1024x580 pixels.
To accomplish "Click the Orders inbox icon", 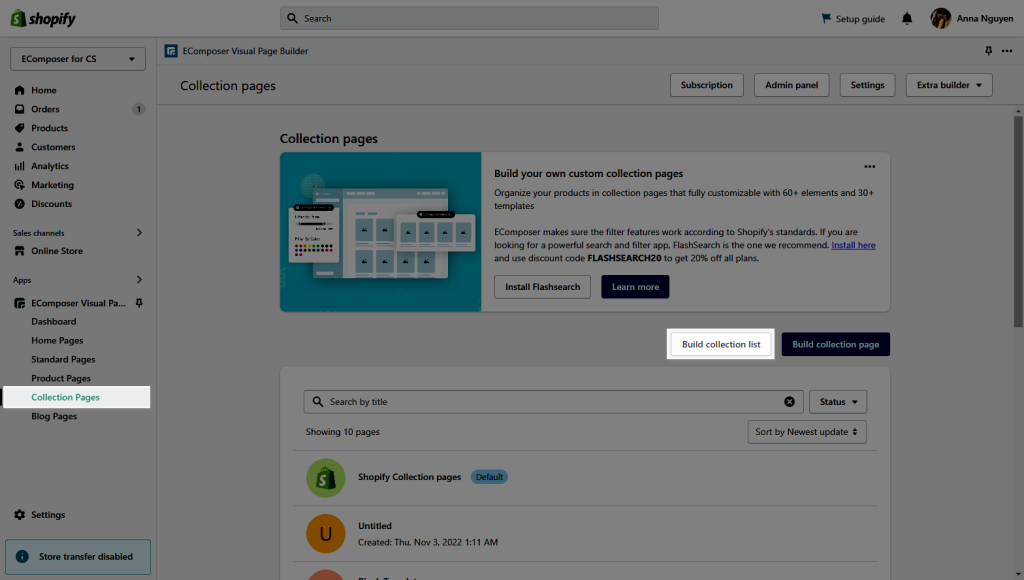I will (20, 109).
